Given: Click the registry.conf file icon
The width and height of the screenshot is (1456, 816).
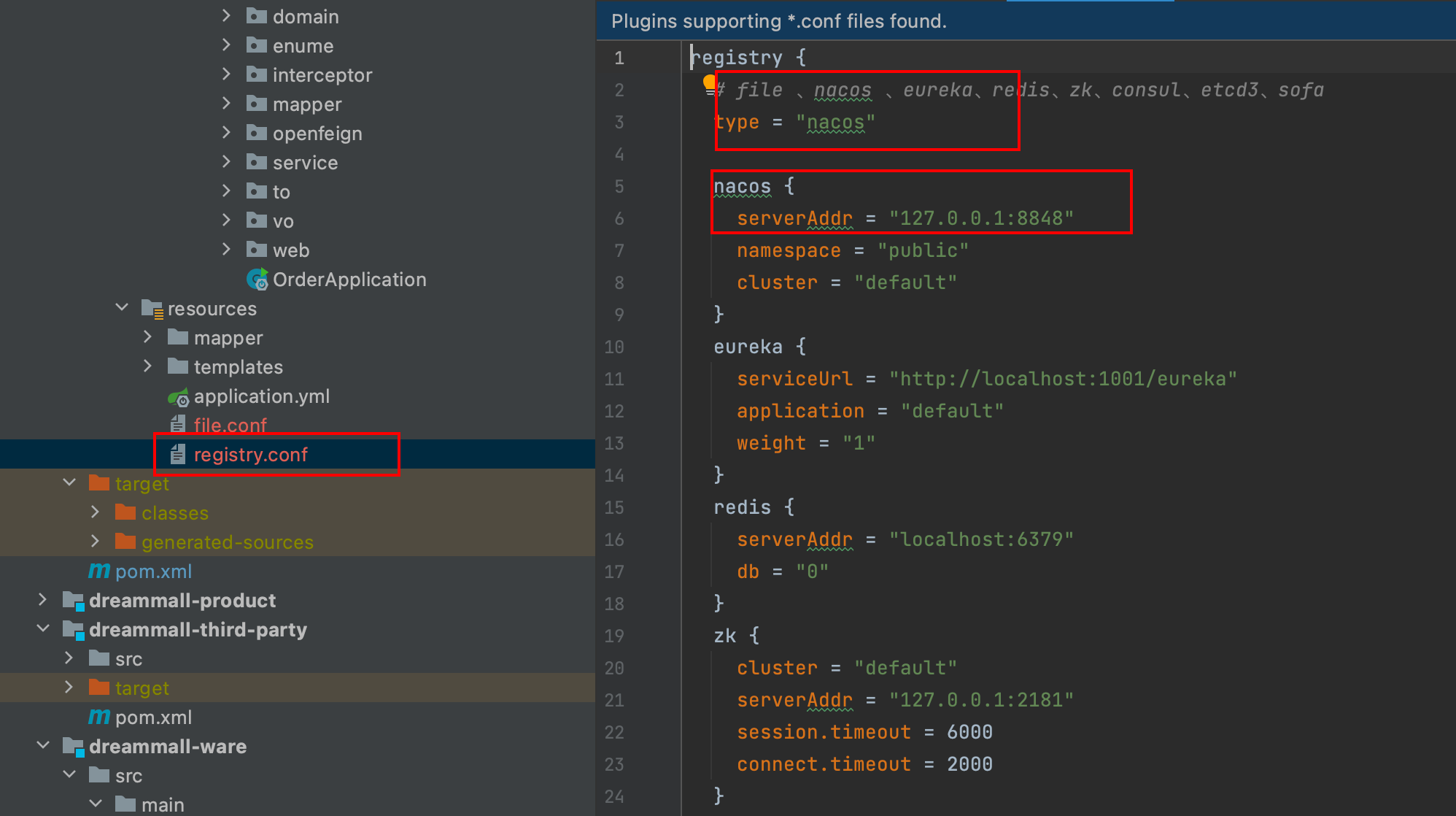Looking at the screenshot, I should click(178, 455).
